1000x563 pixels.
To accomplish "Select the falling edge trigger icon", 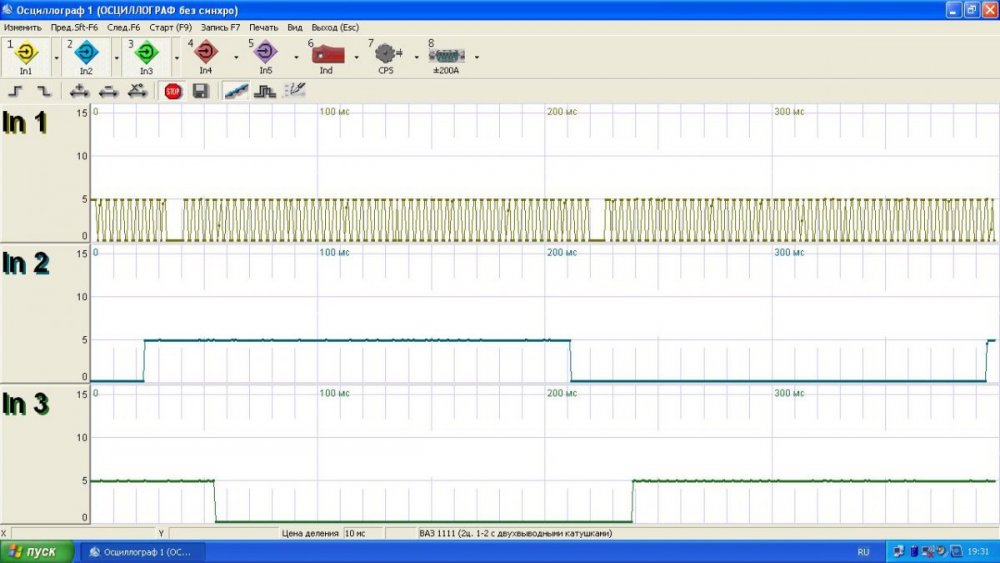I will pos(43,91).
